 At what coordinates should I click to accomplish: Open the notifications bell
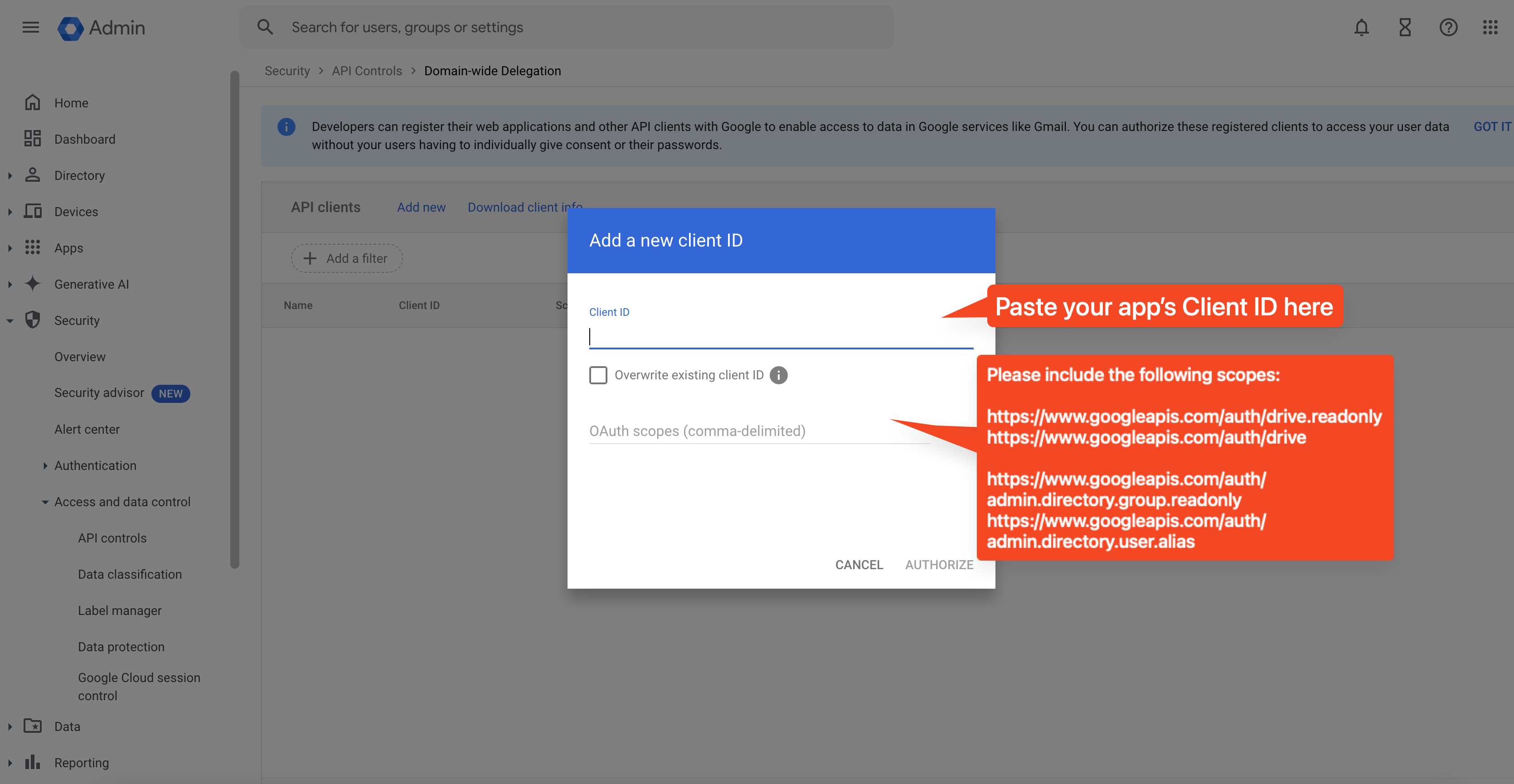(x=1361, y=28)
